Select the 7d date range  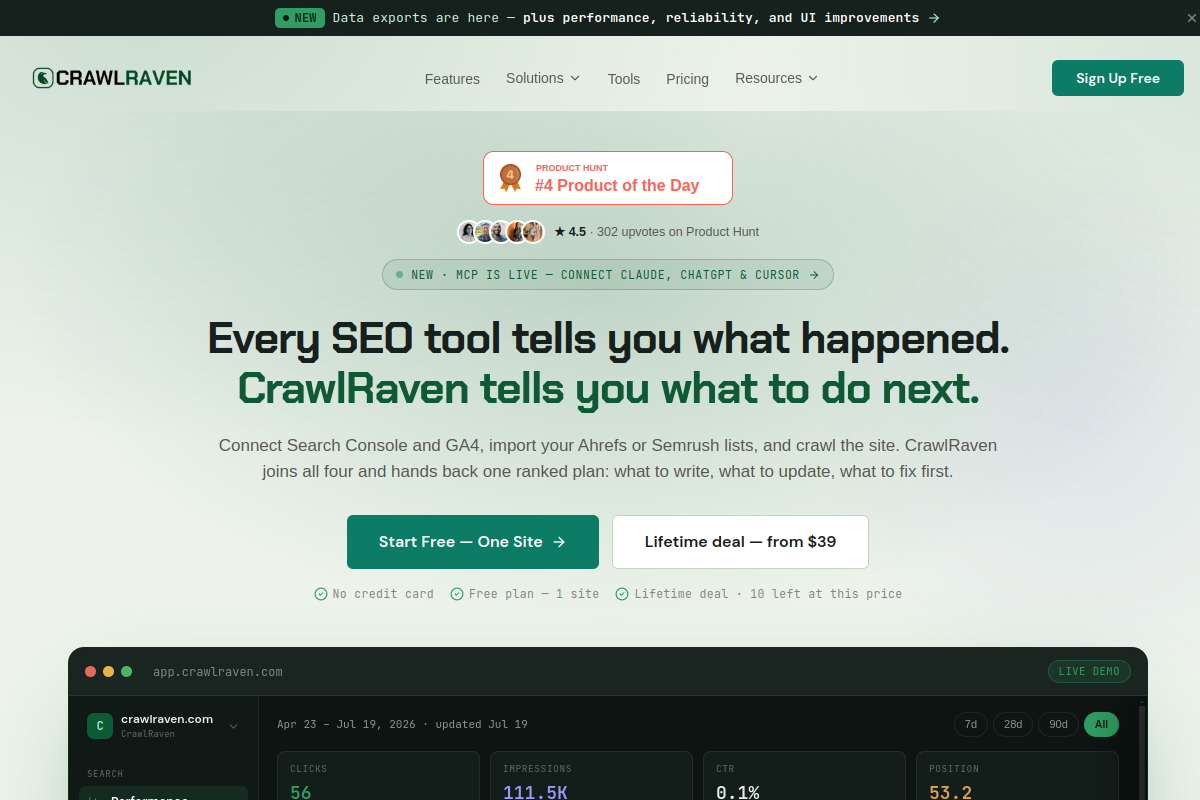pyautogui.click(x=970, y=724)
